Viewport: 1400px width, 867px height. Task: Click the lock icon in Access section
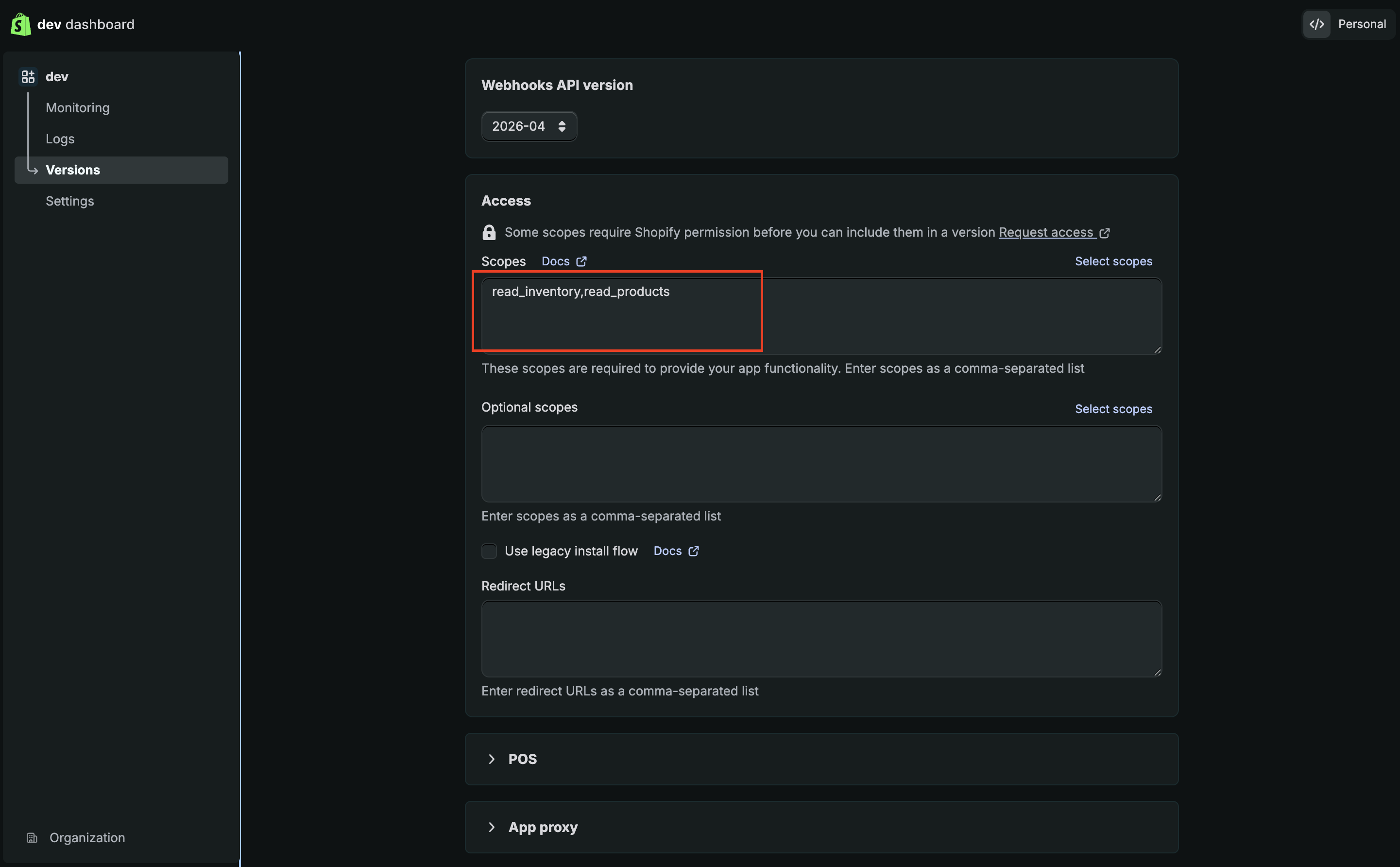pyautogui.click(x=489, y=232)
